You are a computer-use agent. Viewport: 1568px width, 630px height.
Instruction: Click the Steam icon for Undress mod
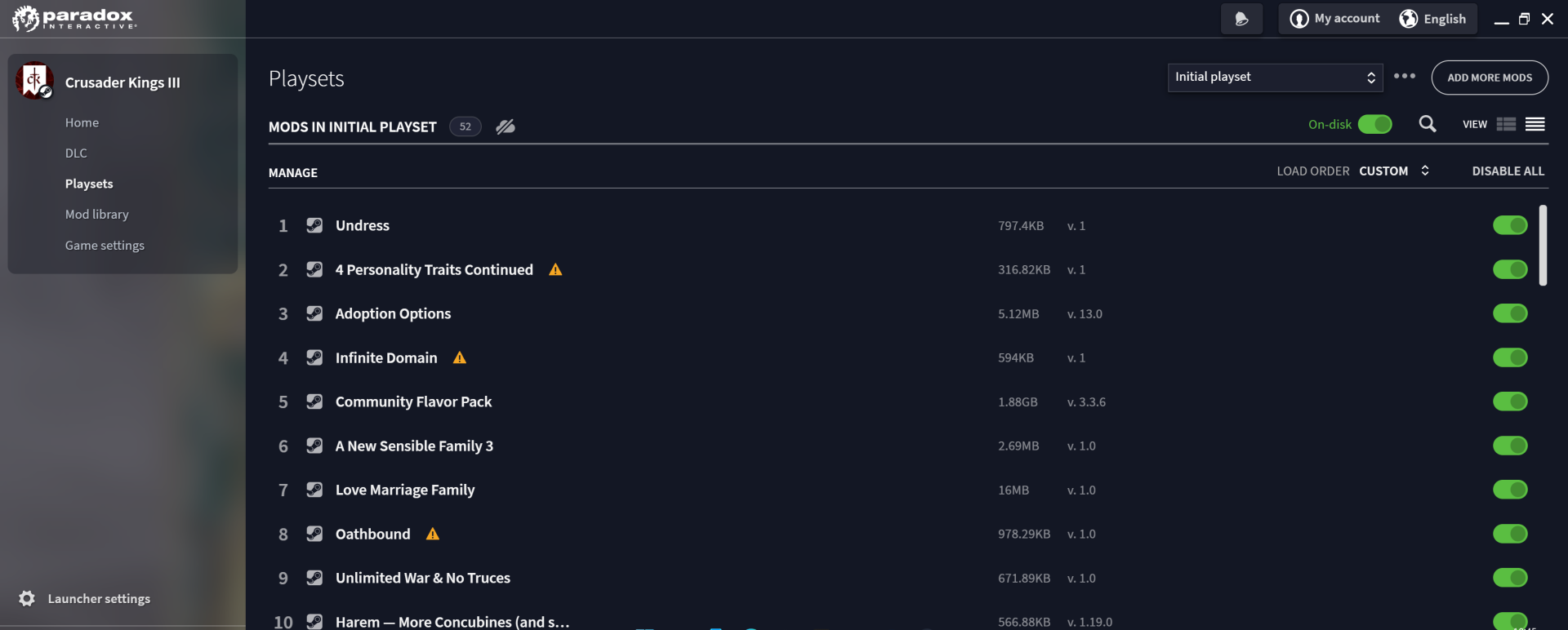tap(314, 225)
